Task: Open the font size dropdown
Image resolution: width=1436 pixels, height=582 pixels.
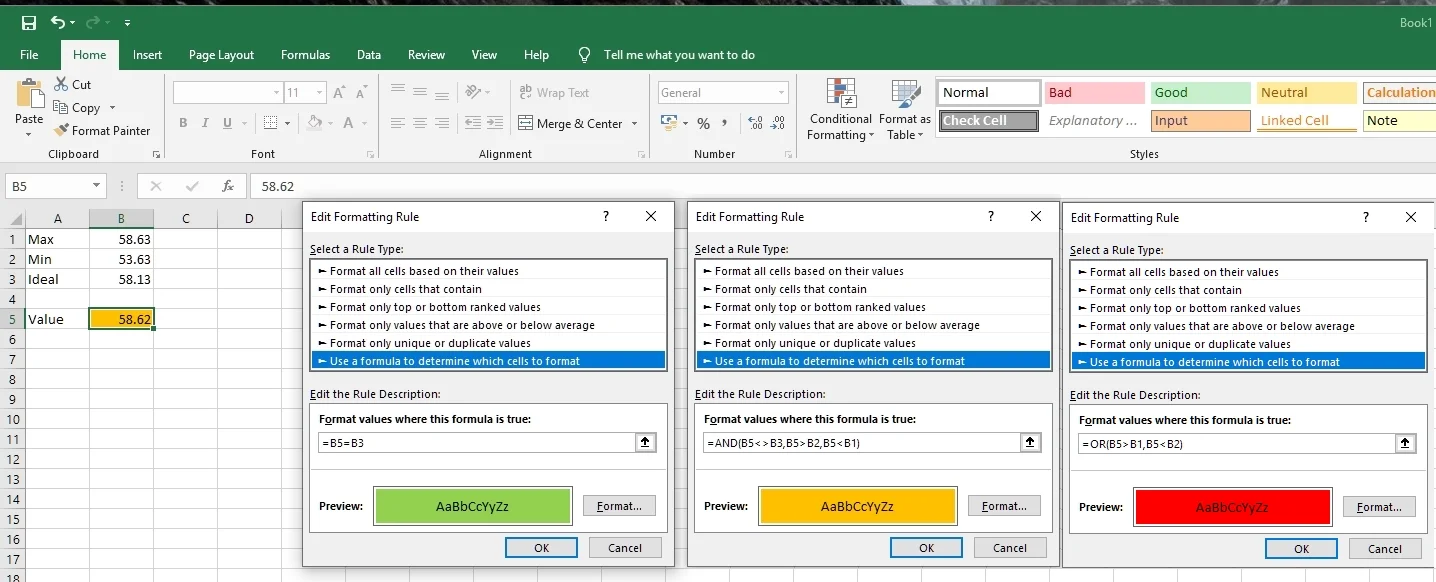Action: coord(320,93)
